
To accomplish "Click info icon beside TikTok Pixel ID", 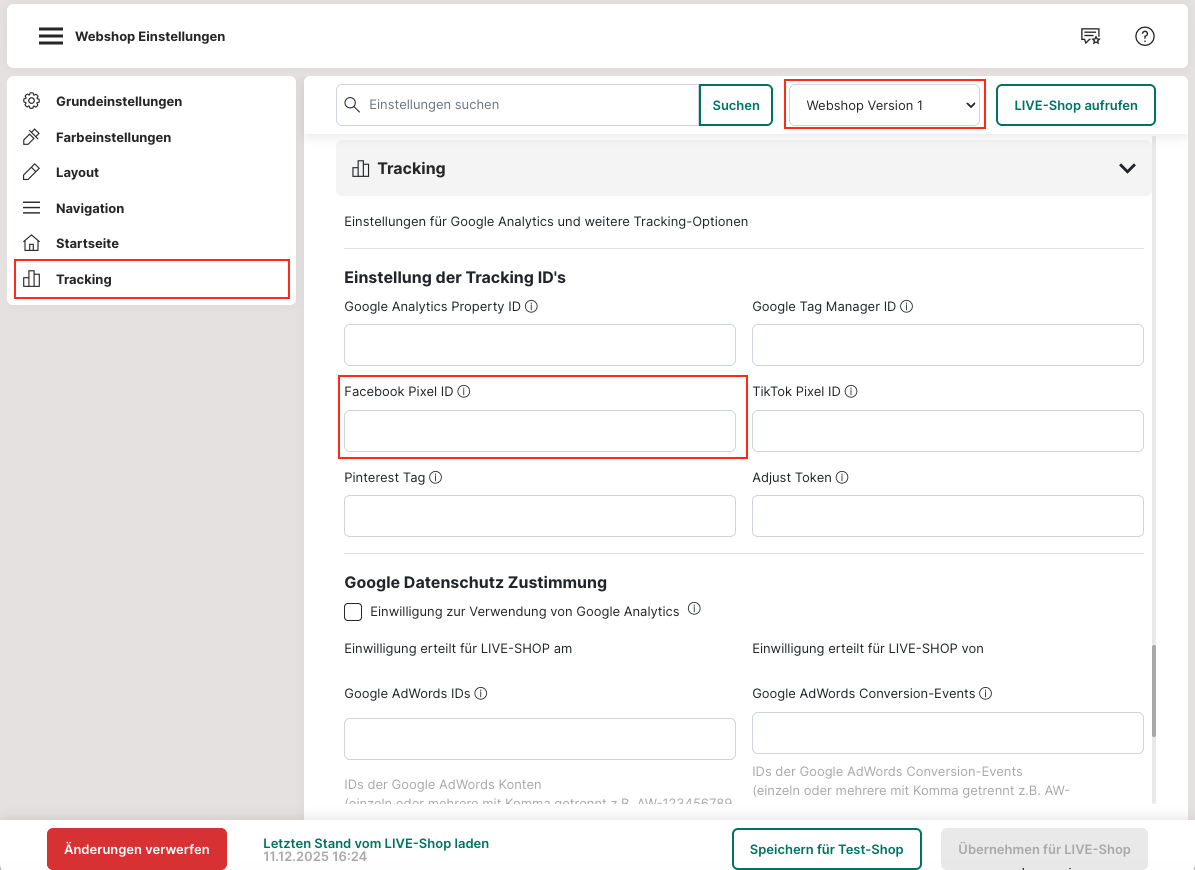I will pyautogui.click(x=851, y=392).
